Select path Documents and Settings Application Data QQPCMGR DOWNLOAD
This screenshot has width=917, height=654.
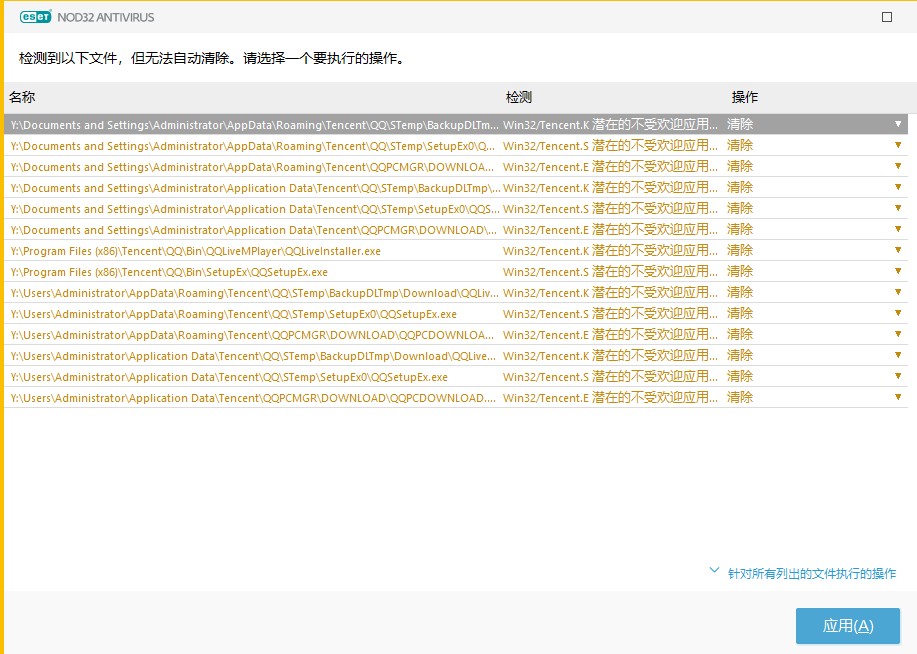(x=254, y=230)
